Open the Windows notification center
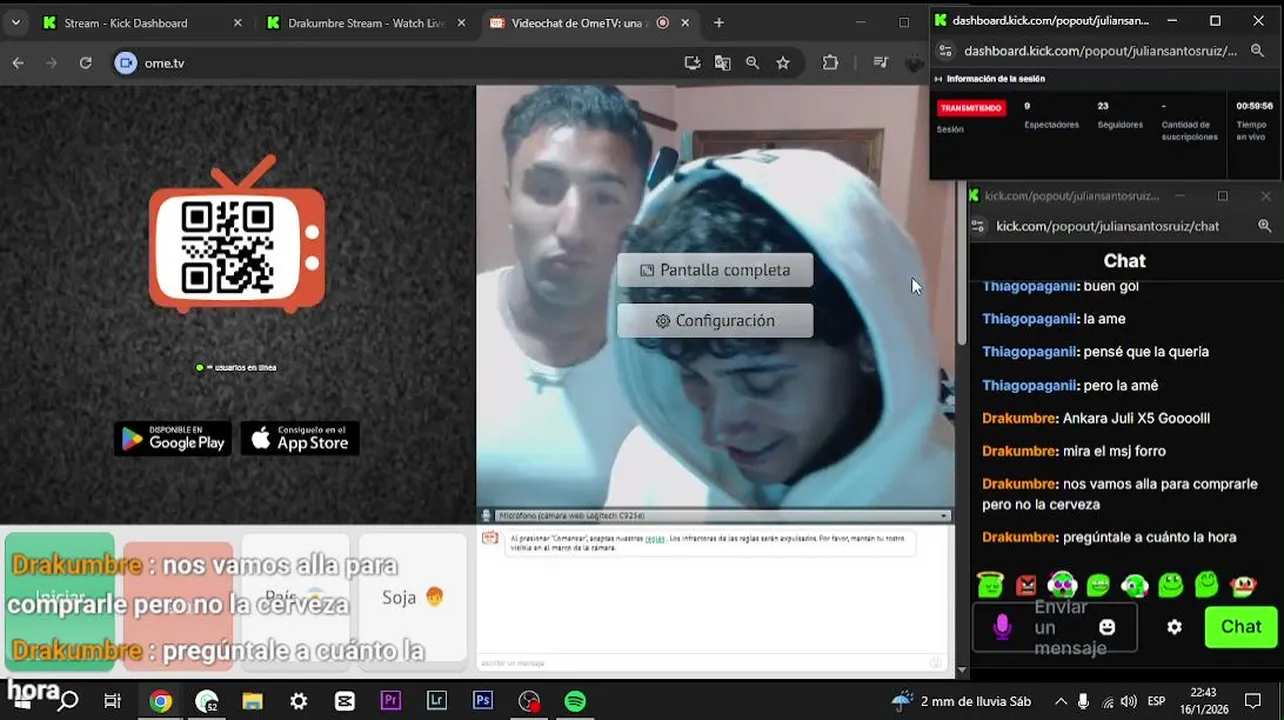The image size is (1284, 720). click(x=1253, y=701)
